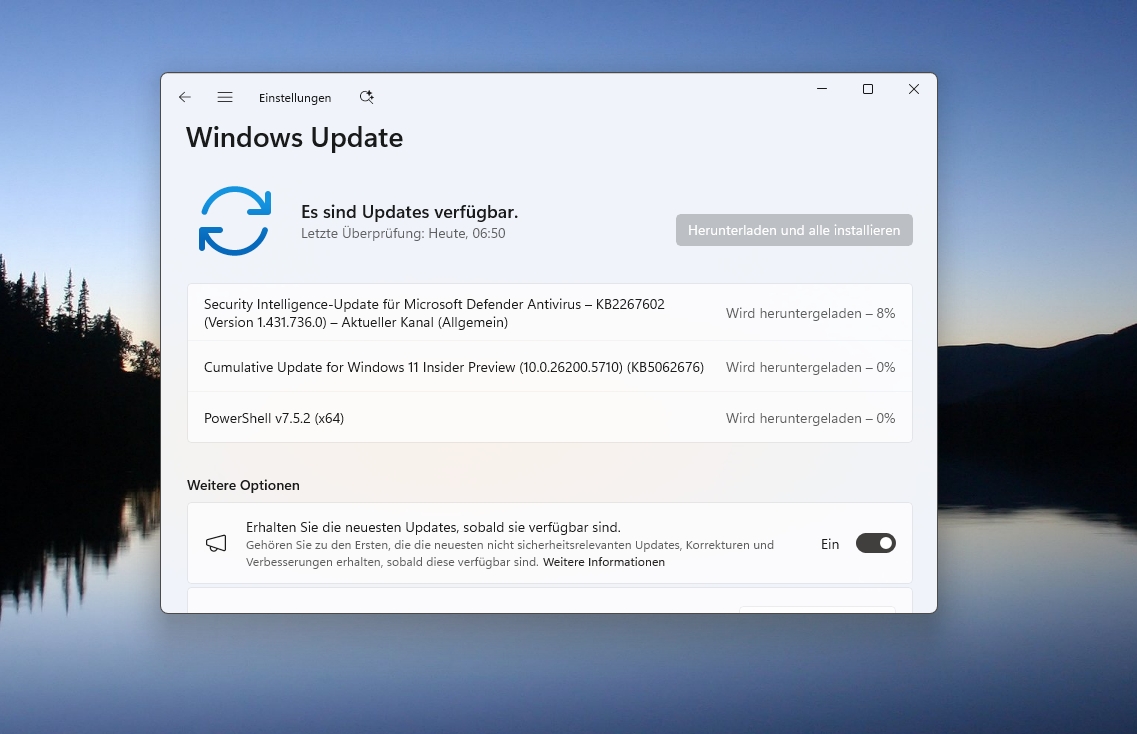This screenshot has width=1137, height=734.
Task: Click the Einstellungen title text
Action: pos(295,98)
